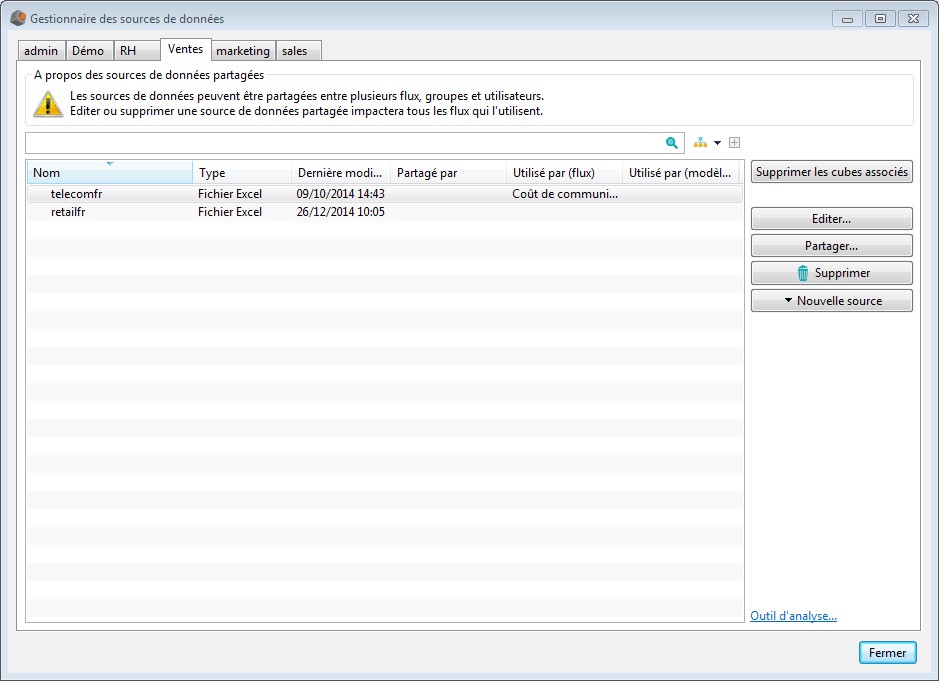Select the retailfr data source row
The width and height of the screenshot is (939, 681).
click(72, 212)
